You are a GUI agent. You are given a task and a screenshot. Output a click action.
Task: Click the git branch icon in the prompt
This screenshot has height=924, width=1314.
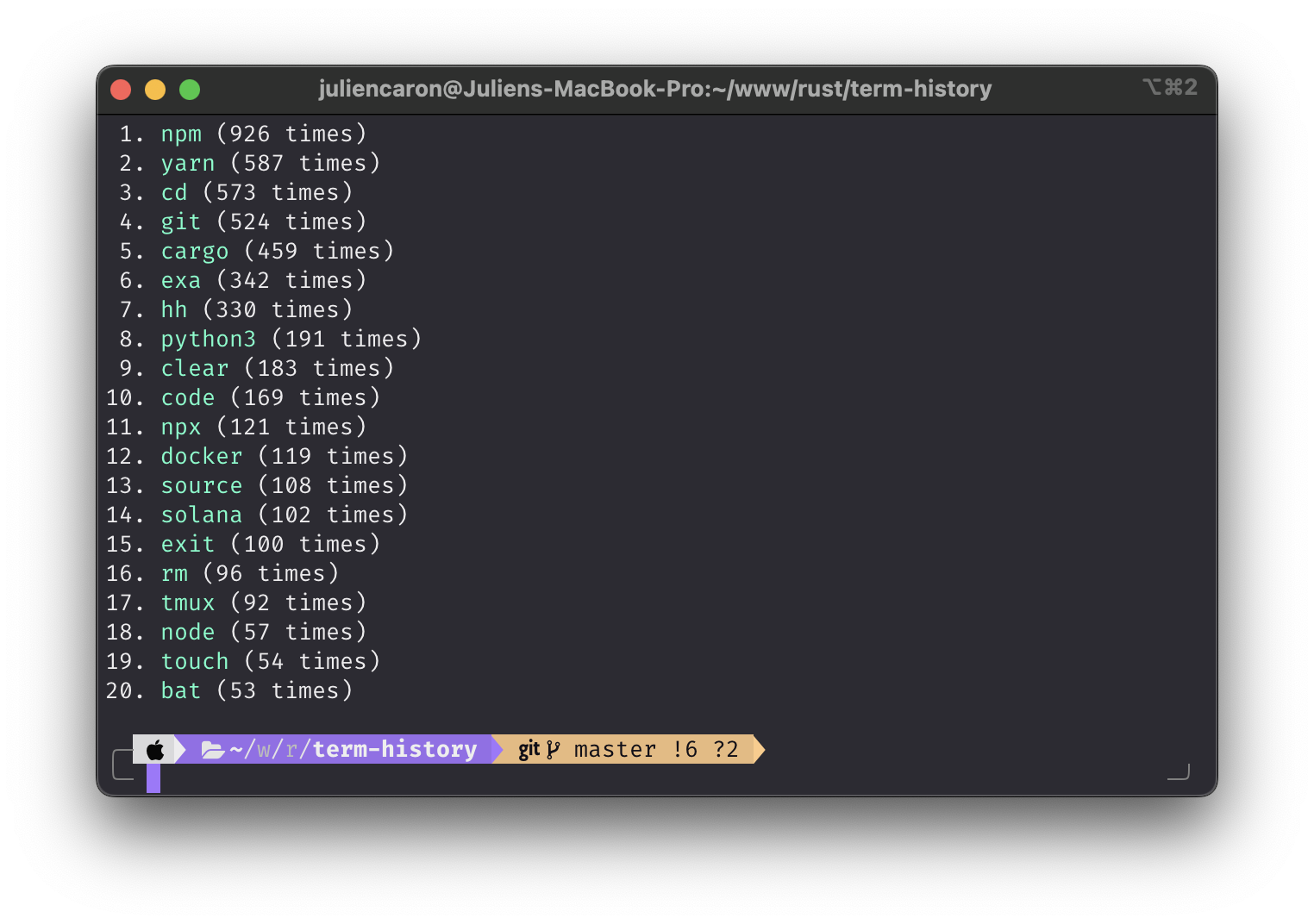(553, 750)
